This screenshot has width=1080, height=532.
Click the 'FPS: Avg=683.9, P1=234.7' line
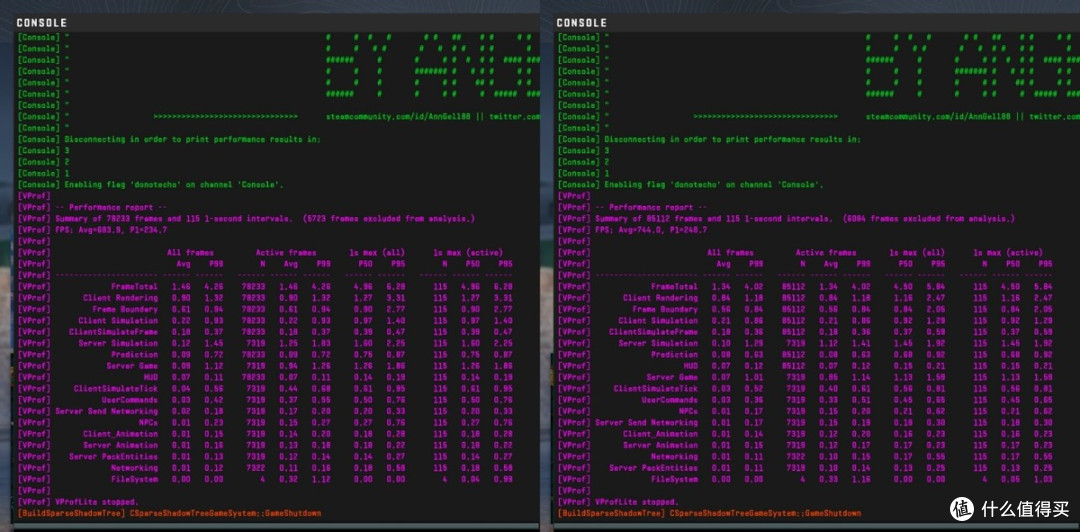pos(93,229)
